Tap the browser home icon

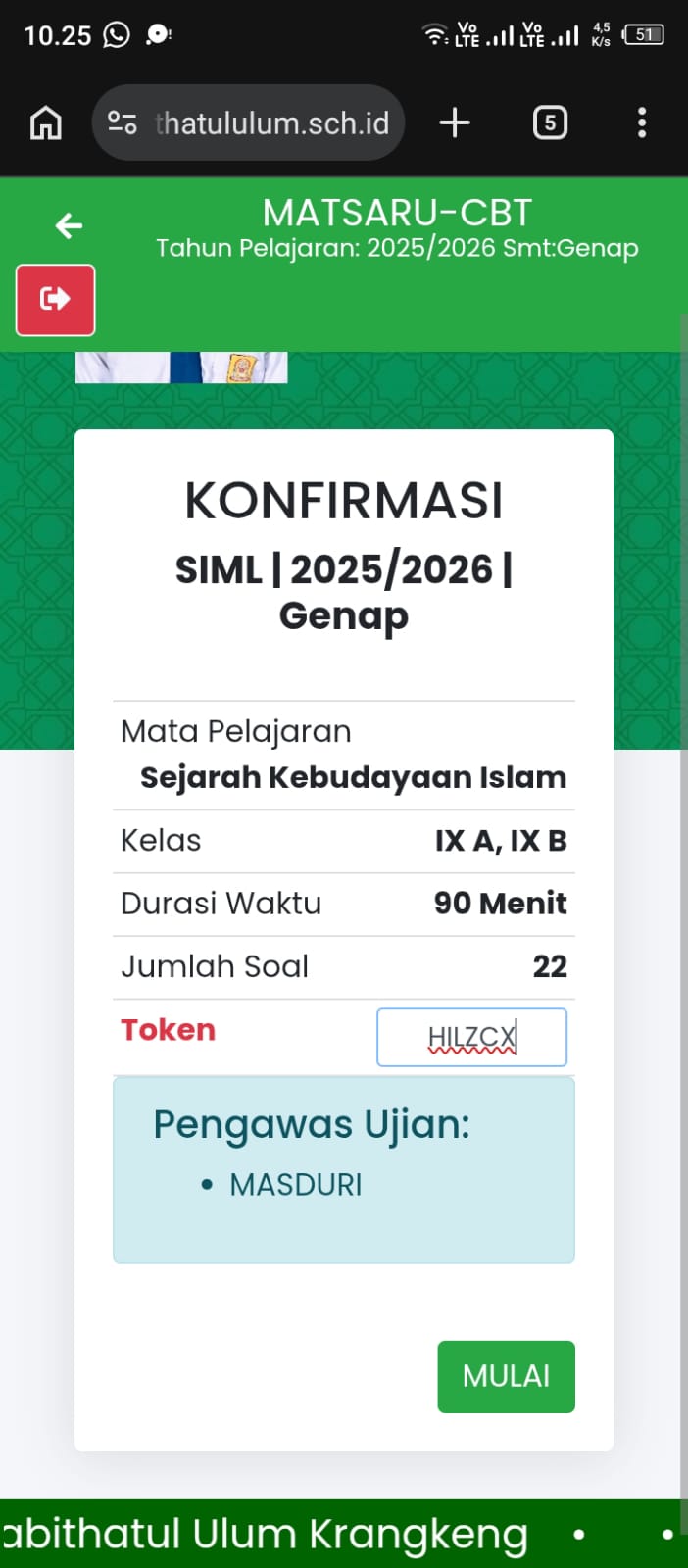tap(46, 123)
